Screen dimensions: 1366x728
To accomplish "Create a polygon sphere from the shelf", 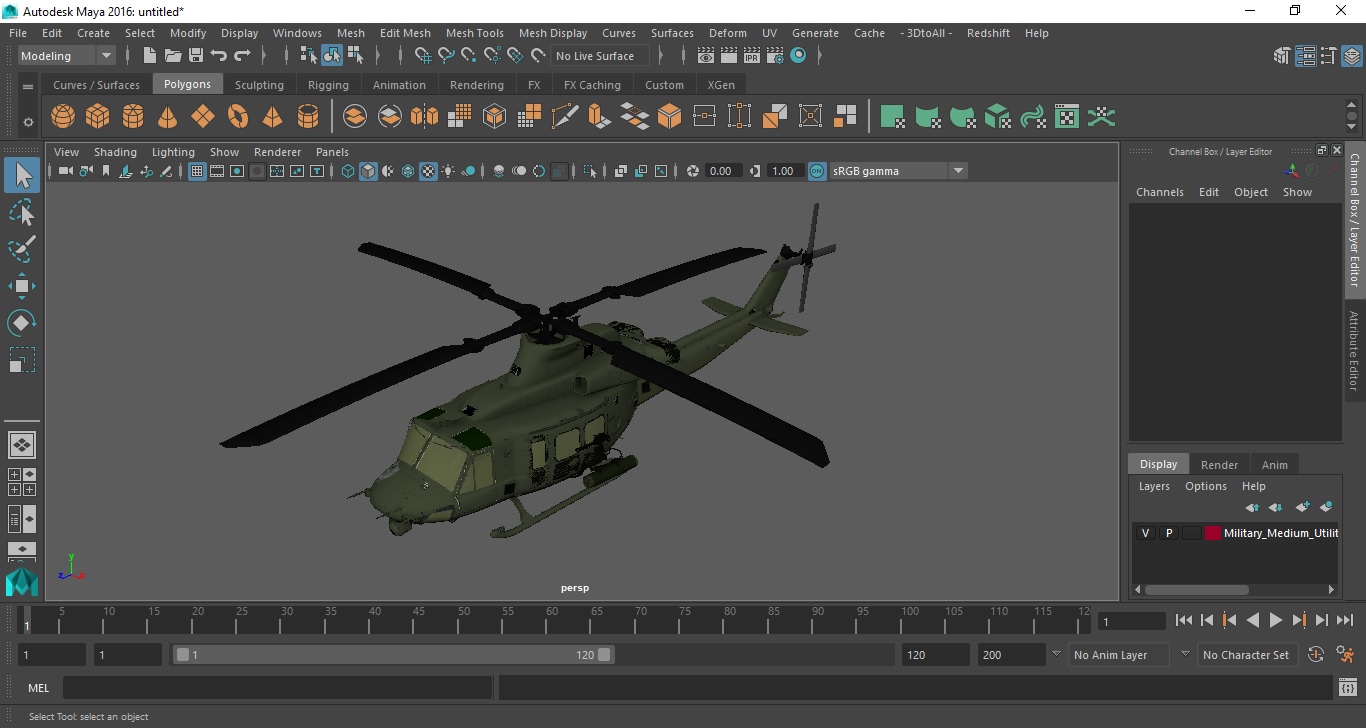I will (63, 117).
